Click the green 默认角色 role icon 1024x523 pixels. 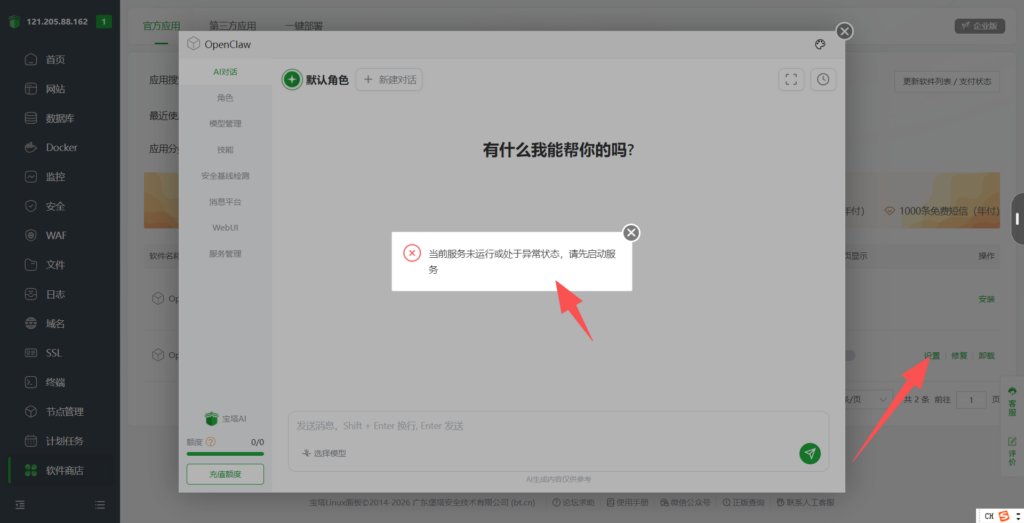[x=292, y=80]
